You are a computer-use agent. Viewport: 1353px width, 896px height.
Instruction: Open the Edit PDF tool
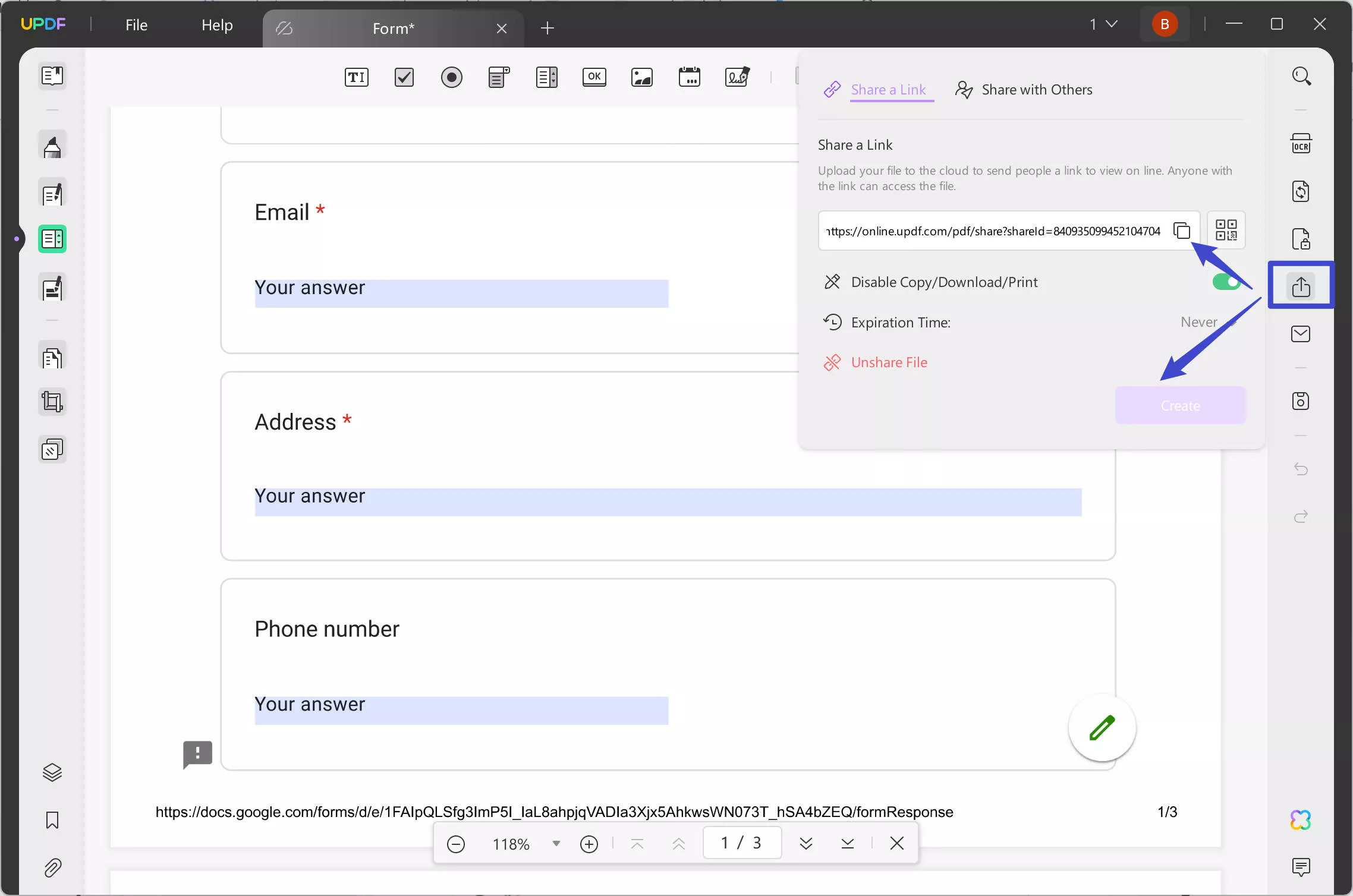(52, 193)
